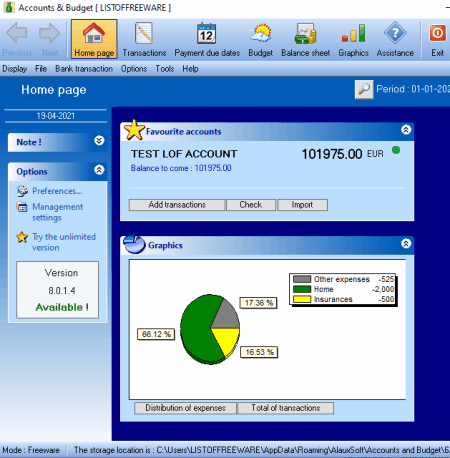Click the yellow Insurances pie slice
Viewport: 450px width, 458px height.
tap(228, 340)
